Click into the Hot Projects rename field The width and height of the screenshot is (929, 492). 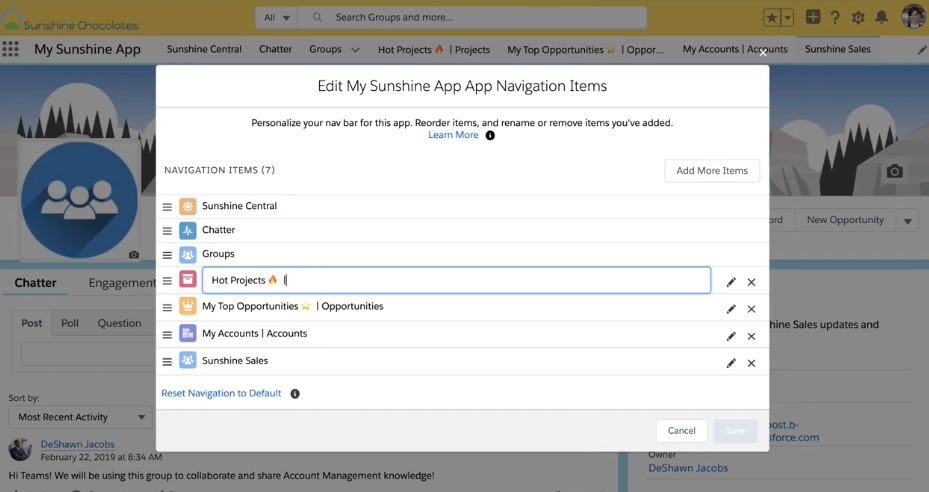tap(456, 280)
